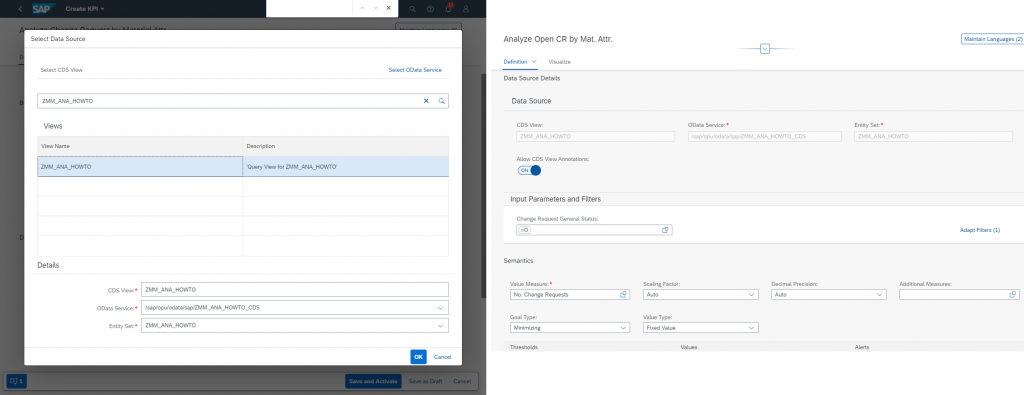Open the Scaling Factor dropdown
This screenshot has height=395, width=1024.
(751, 294)
